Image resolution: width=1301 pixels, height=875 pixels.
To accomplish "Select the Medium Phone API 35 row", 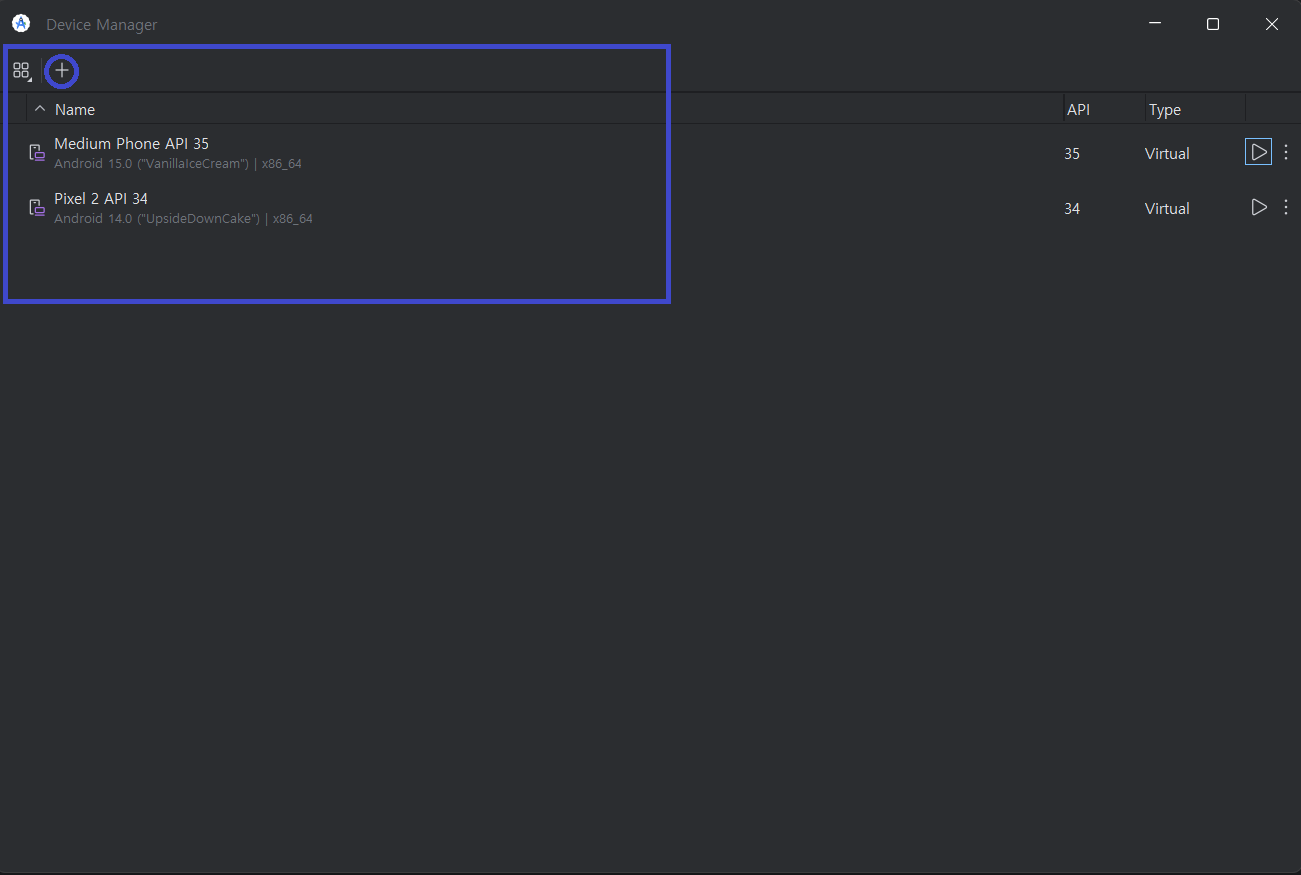I will pyautogui.click(x=500, y=153).
